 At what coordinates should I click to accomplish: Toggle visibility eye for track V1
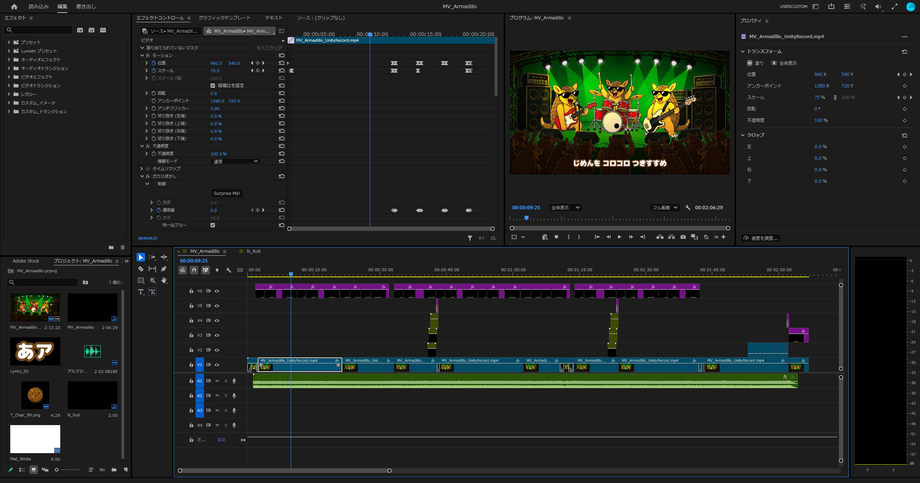point(217,364)
